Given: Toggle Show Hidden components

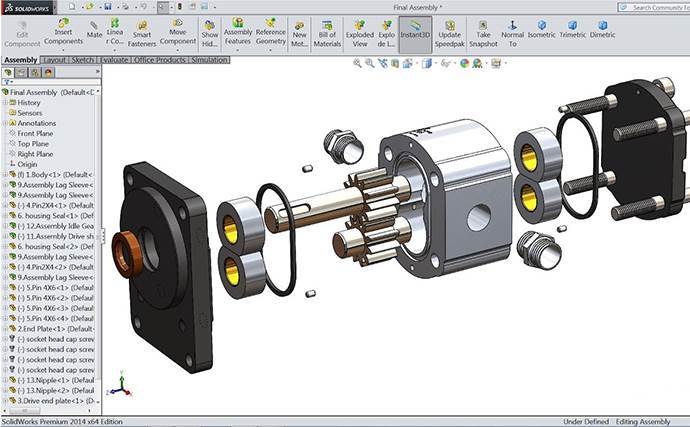Looking at the screenshot, I should [210, 31].
